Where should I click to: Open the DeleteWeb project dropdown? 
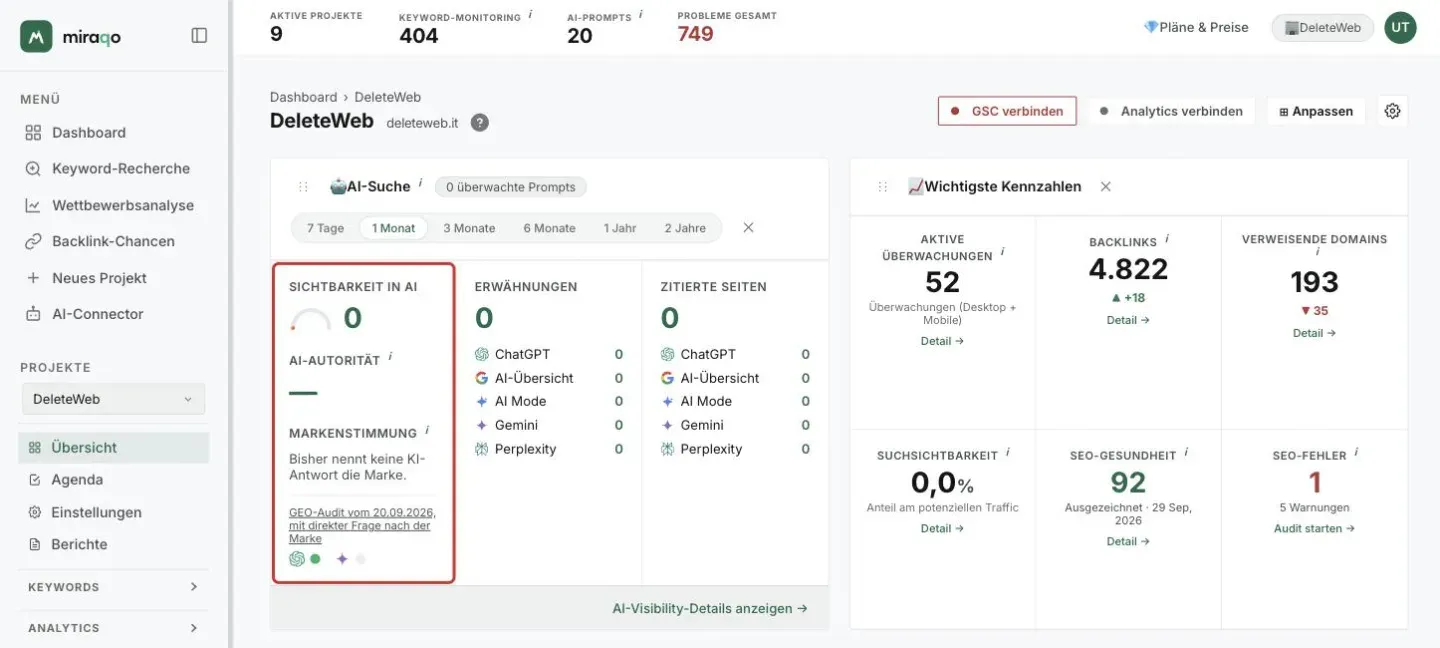(114, 399)
